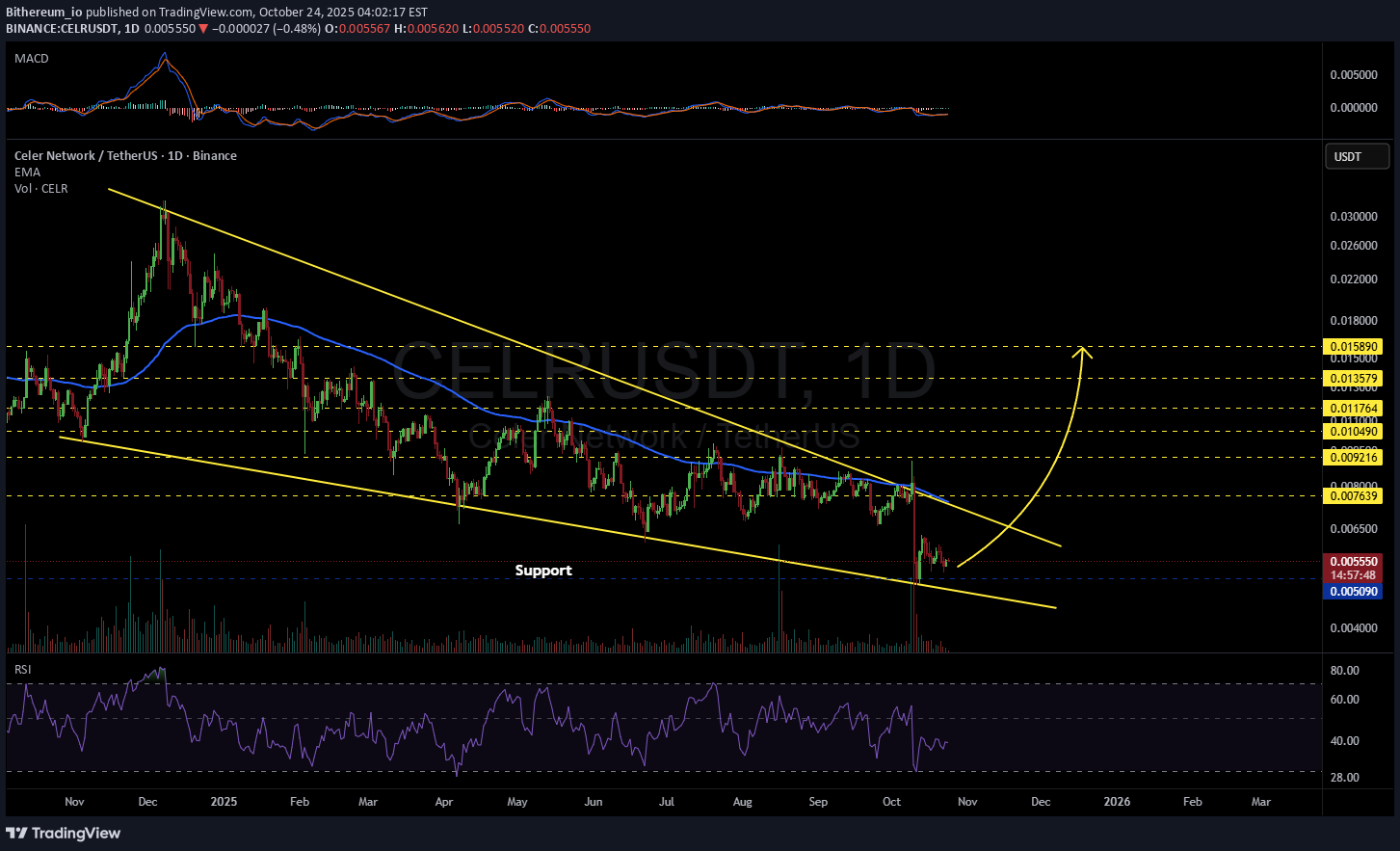The image size is (1400, 851).
Task: Click the BINANCE:CELRUSDT symbol in header
Action: (63, 29)
